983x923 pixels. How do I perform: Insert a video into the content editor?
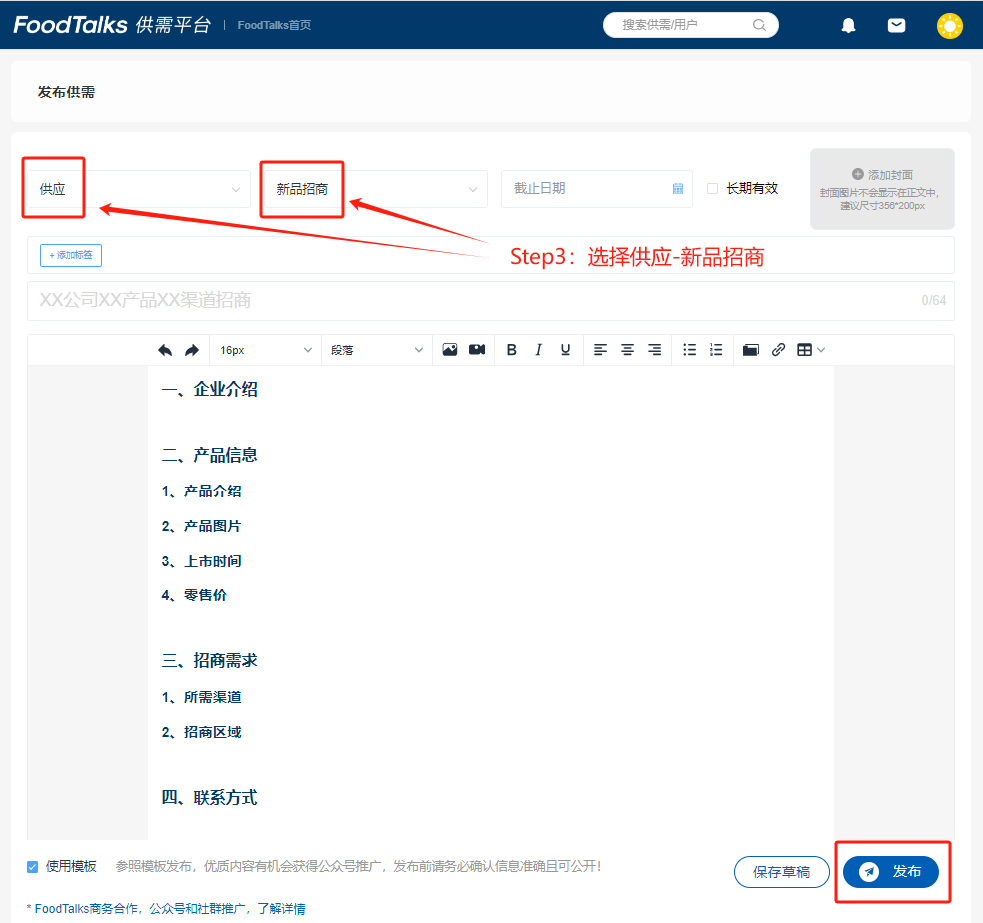click(476, 349)
